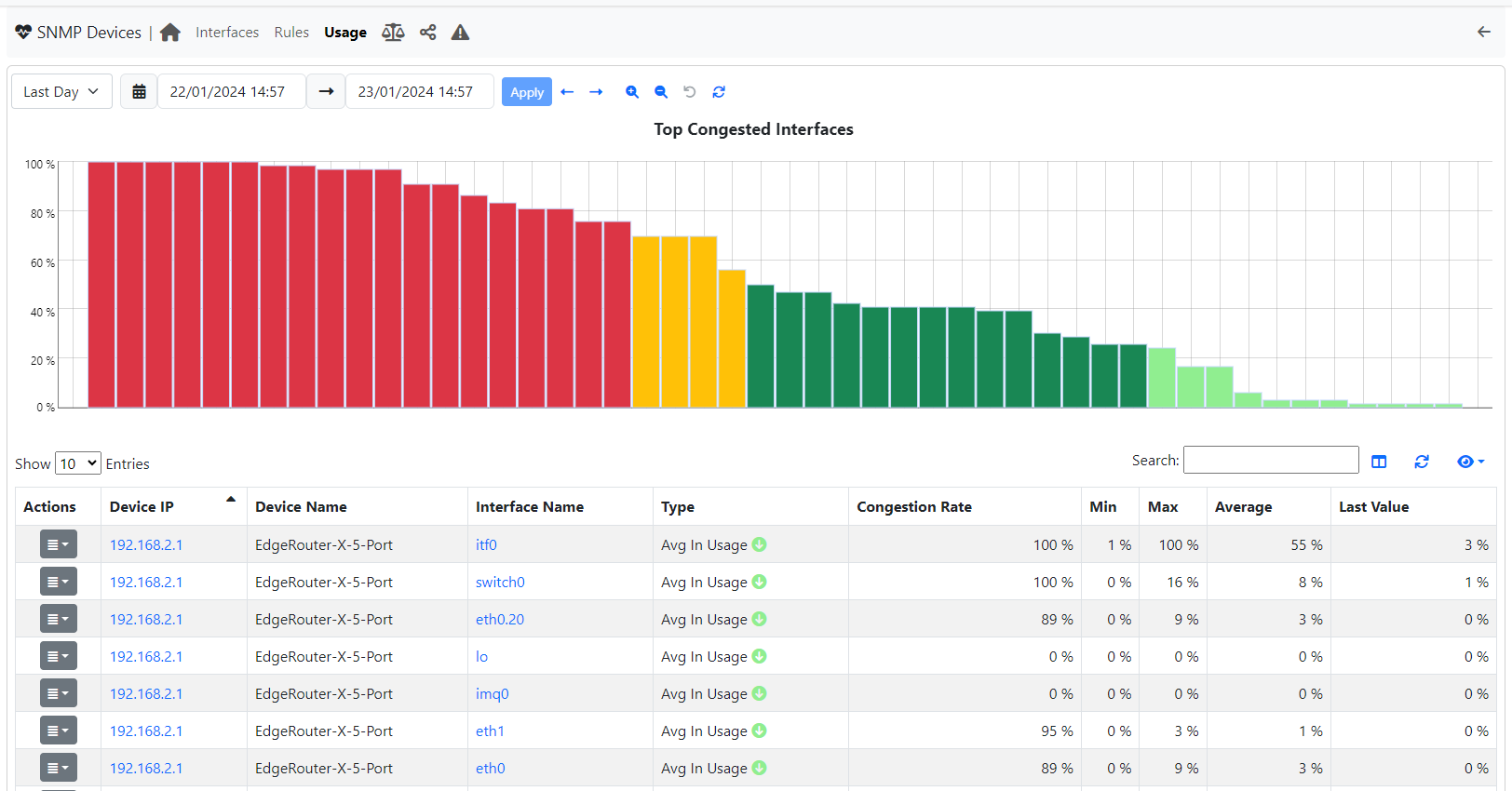The height and width of the screenshot is (791, 1512).
Task: Click green down arrow icon for lo row
Action: pos(760,656)
